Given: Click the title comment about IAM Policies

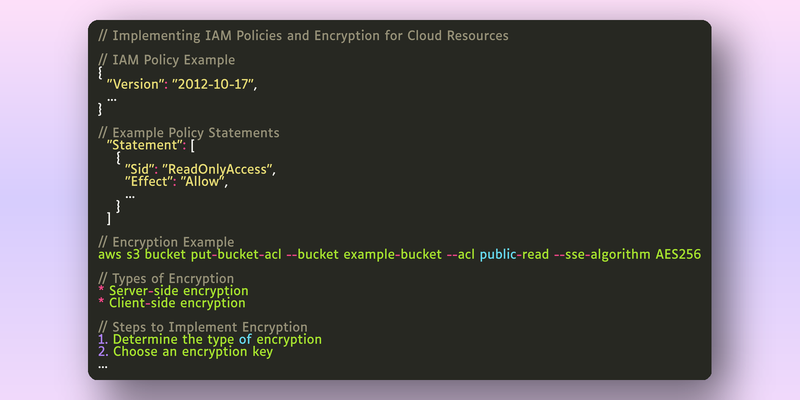Looking at the screenshot, I should pos(303,36).
